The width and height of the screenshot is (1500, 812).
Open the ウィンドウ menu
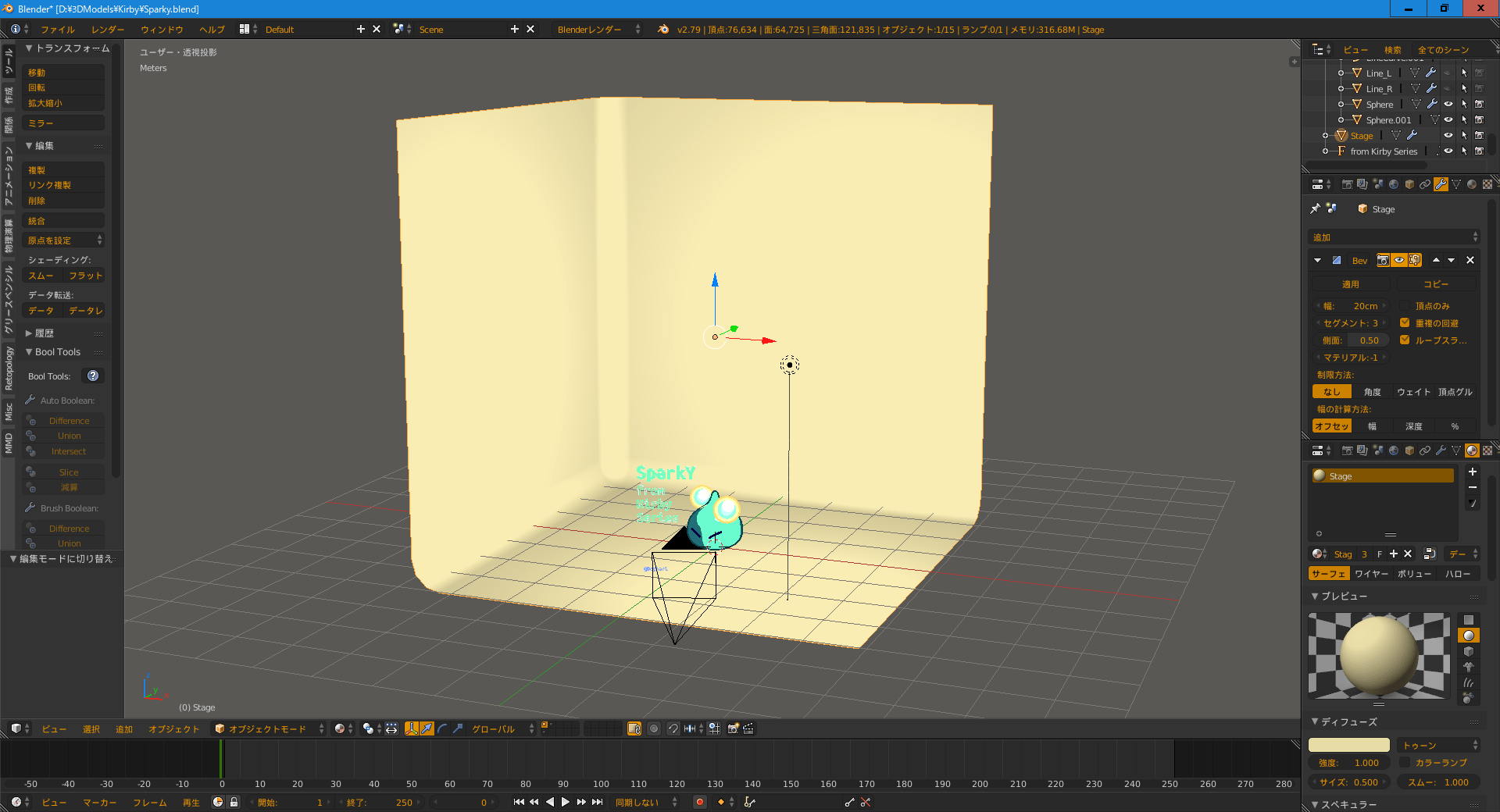coord(162,30)
